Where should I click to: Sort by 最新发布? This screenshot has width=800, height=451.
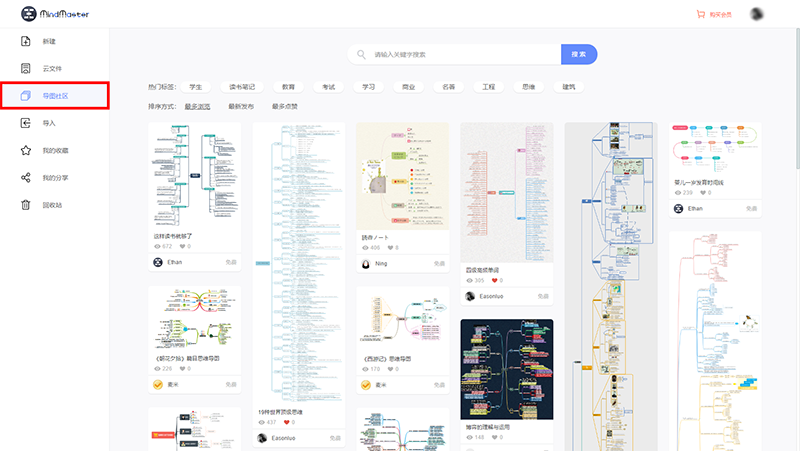click(241, 107)
